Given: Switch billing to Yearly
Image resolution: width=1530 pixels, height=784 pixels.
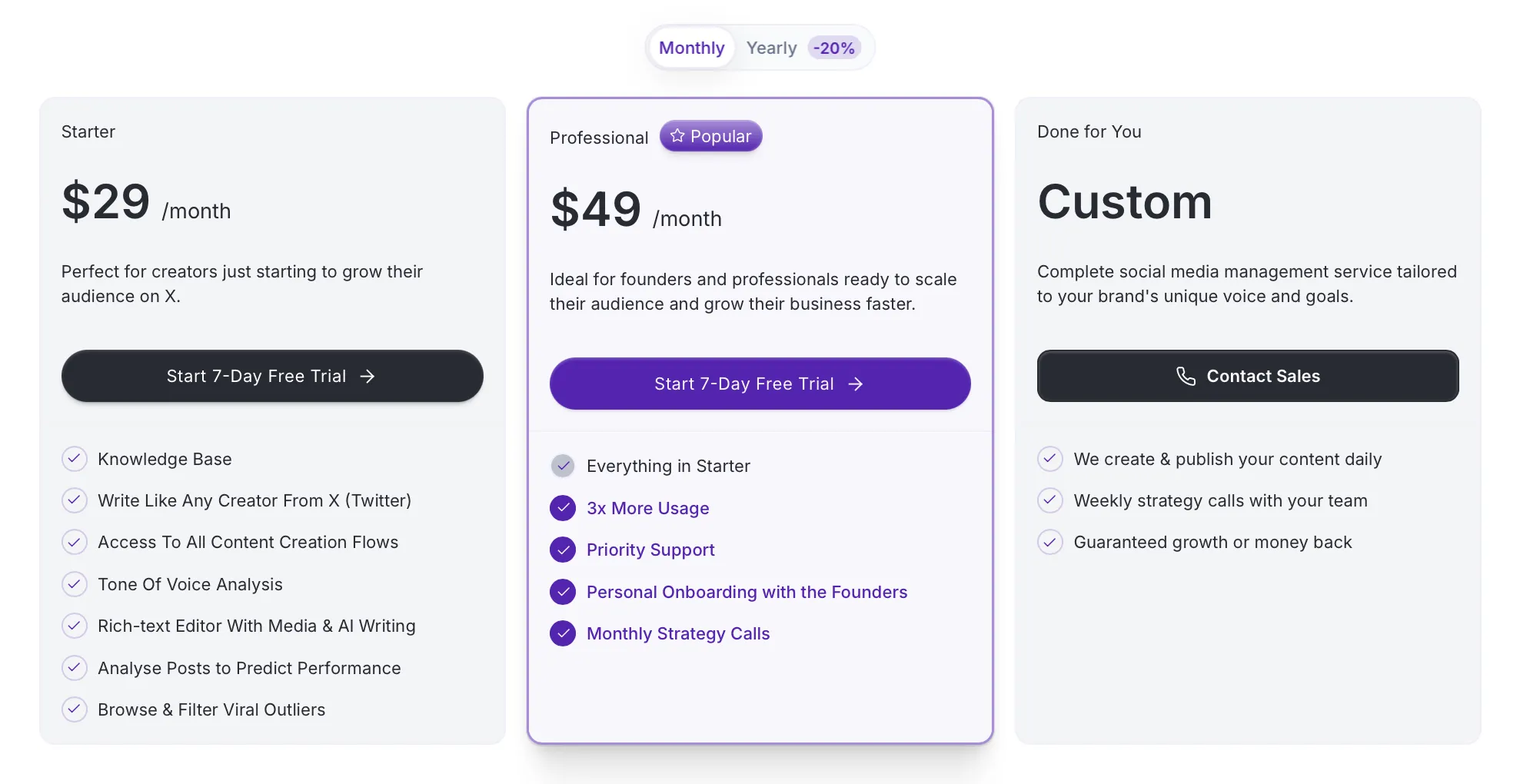Looking at the screenshot, I should [771, 47].
